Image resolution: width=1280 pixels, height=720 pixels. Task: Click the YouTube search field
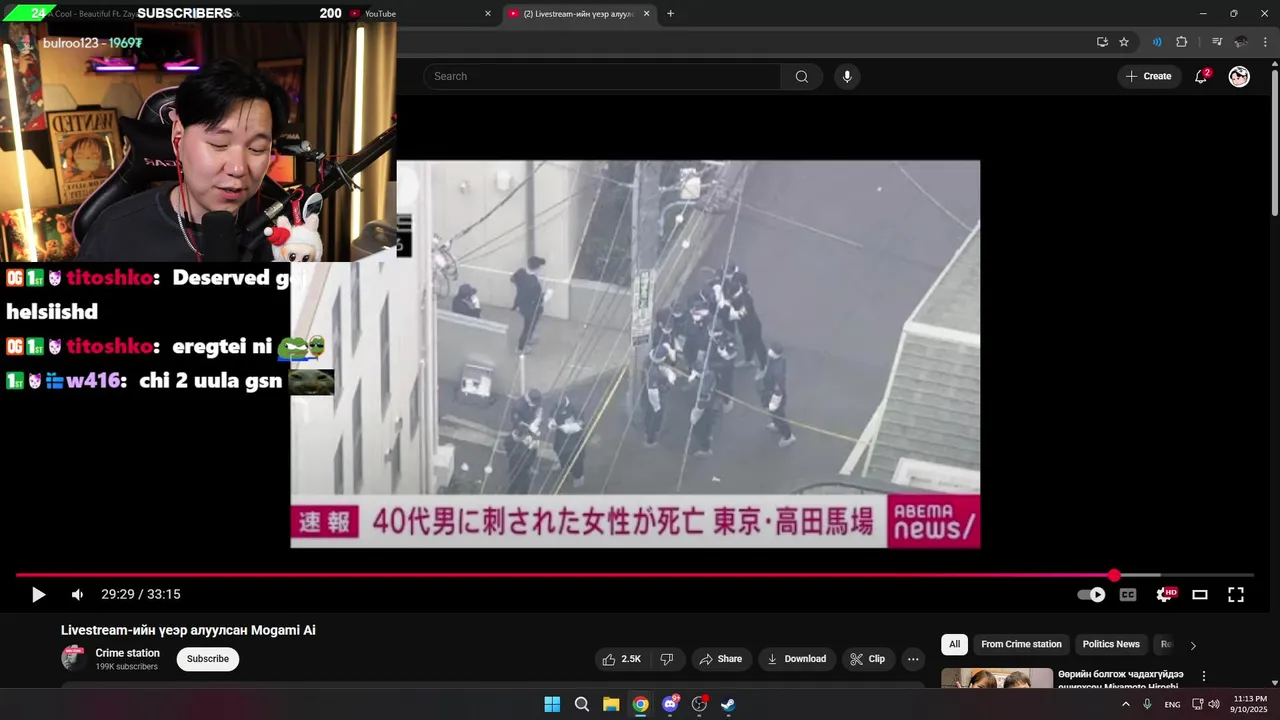602,76
